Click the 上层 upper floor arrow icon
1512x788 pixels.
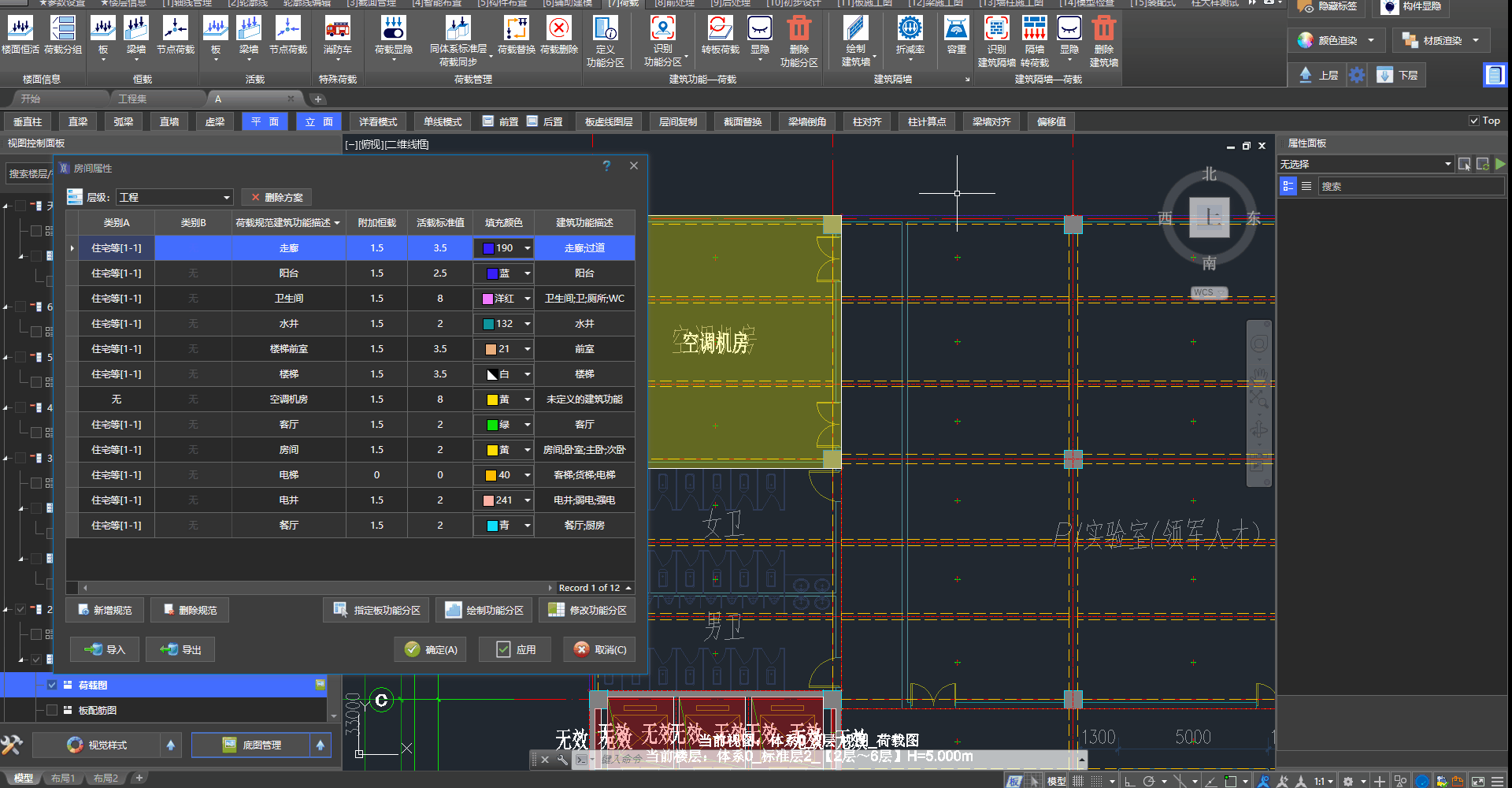[x=1306, y=75]
